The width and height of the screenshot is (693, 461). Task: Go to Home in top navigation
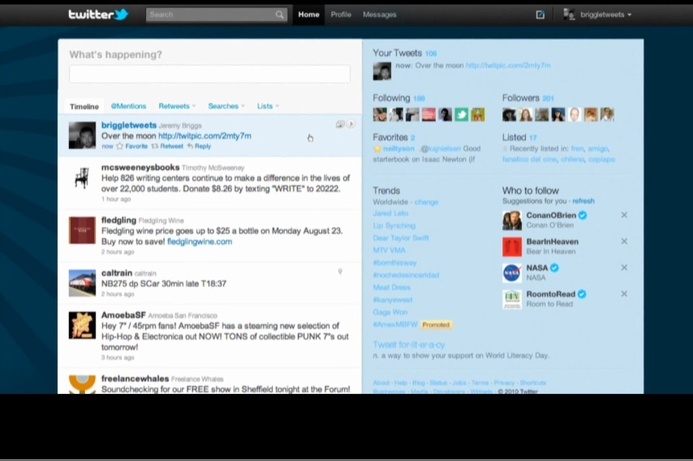[x=308, y=15]
